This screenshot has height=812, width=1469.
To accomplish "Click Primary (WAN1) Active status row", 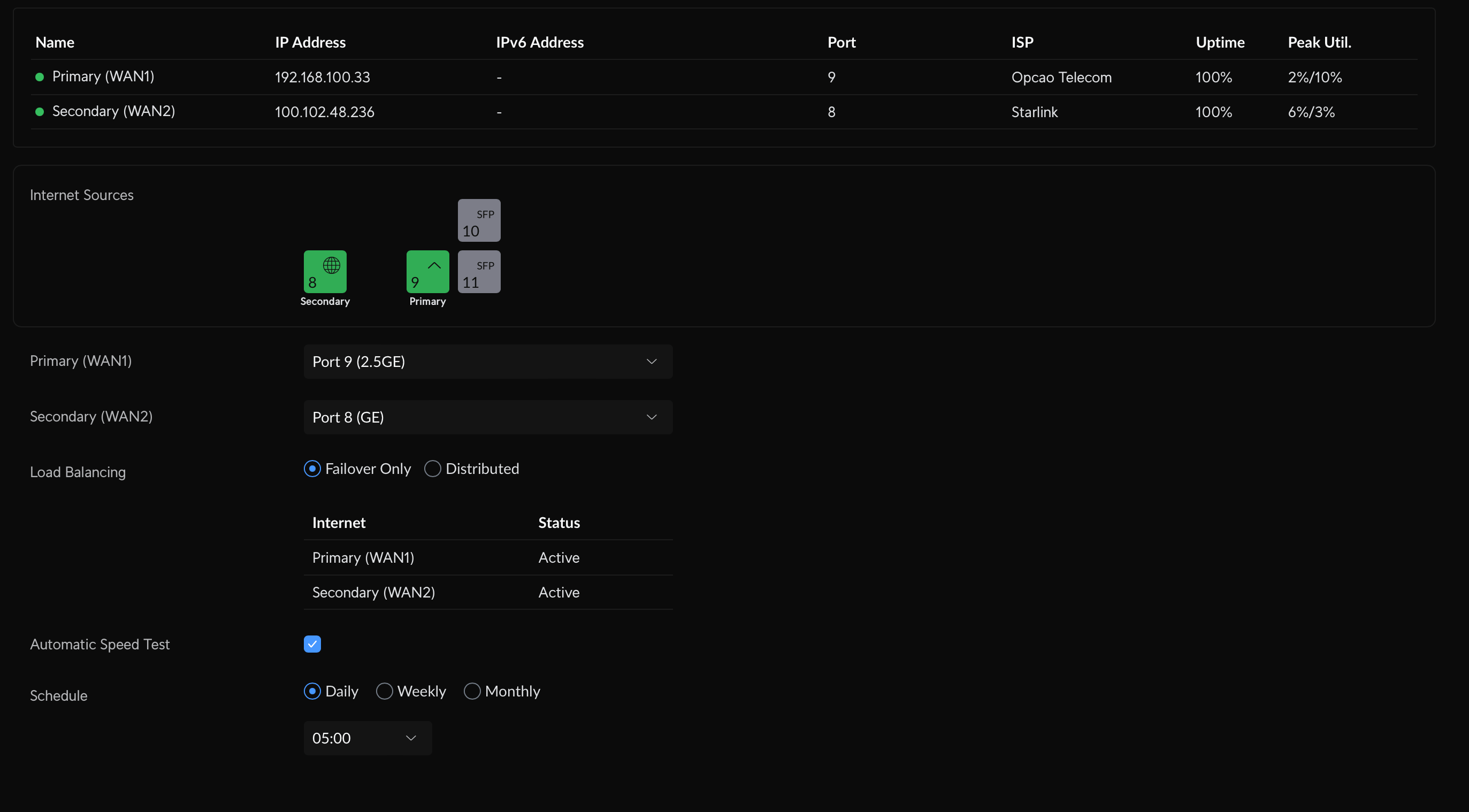I will pos(487,558).
